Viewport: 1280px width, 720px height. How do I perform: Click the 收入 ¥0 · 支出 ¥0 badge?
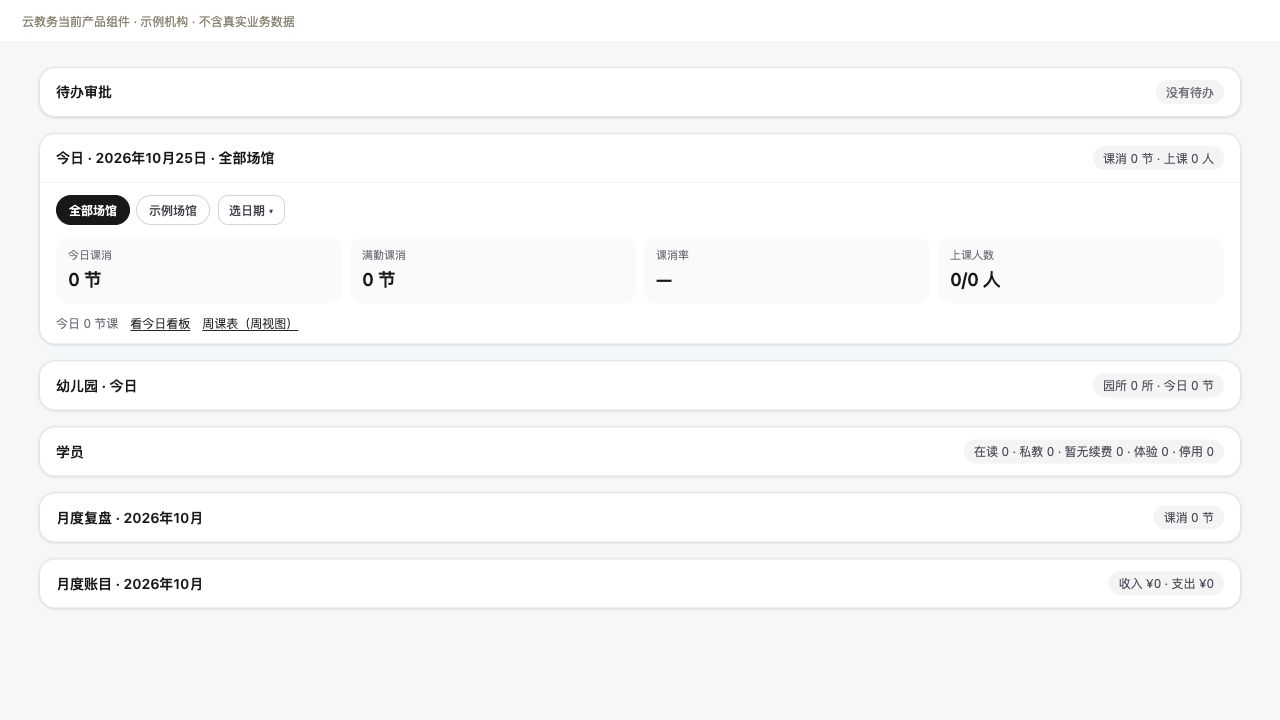[x=1166, y=584]
